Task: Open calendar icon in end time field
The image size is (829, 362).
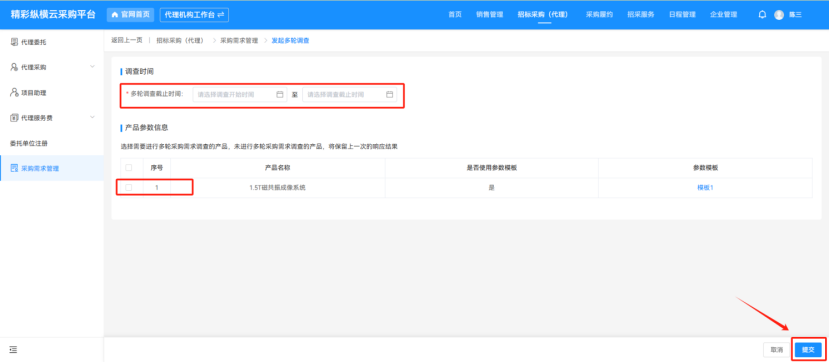Action: coord(389,95)
